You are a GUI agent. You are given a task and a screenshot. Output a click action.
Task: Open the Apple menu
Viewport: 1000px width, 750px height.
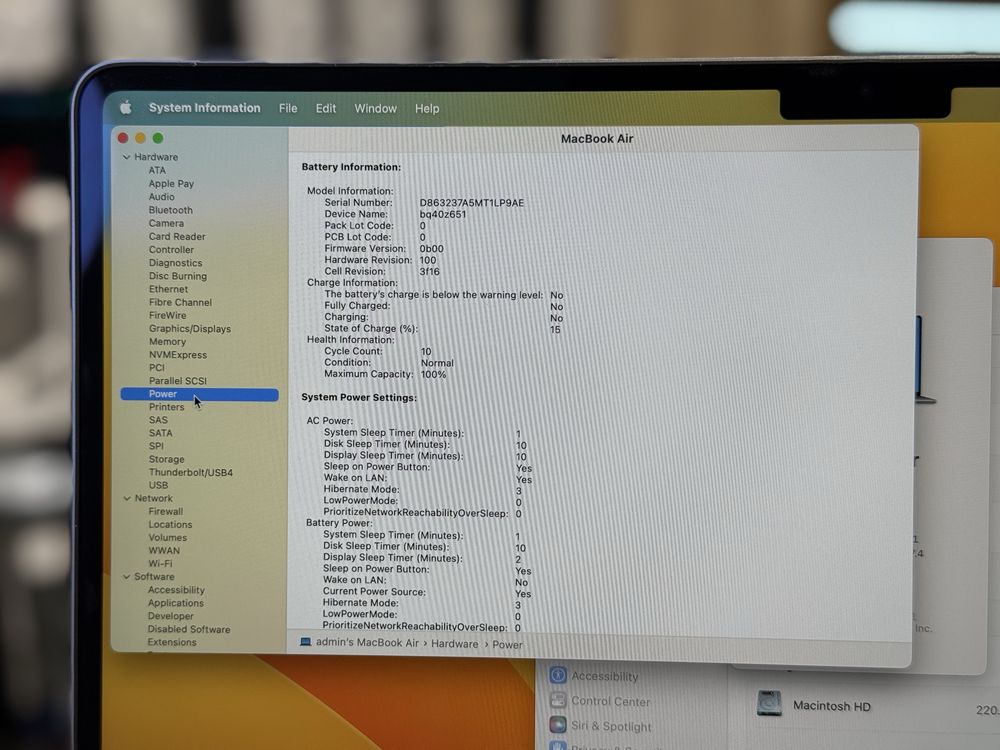pyautogui.click(x=126, y=108)
